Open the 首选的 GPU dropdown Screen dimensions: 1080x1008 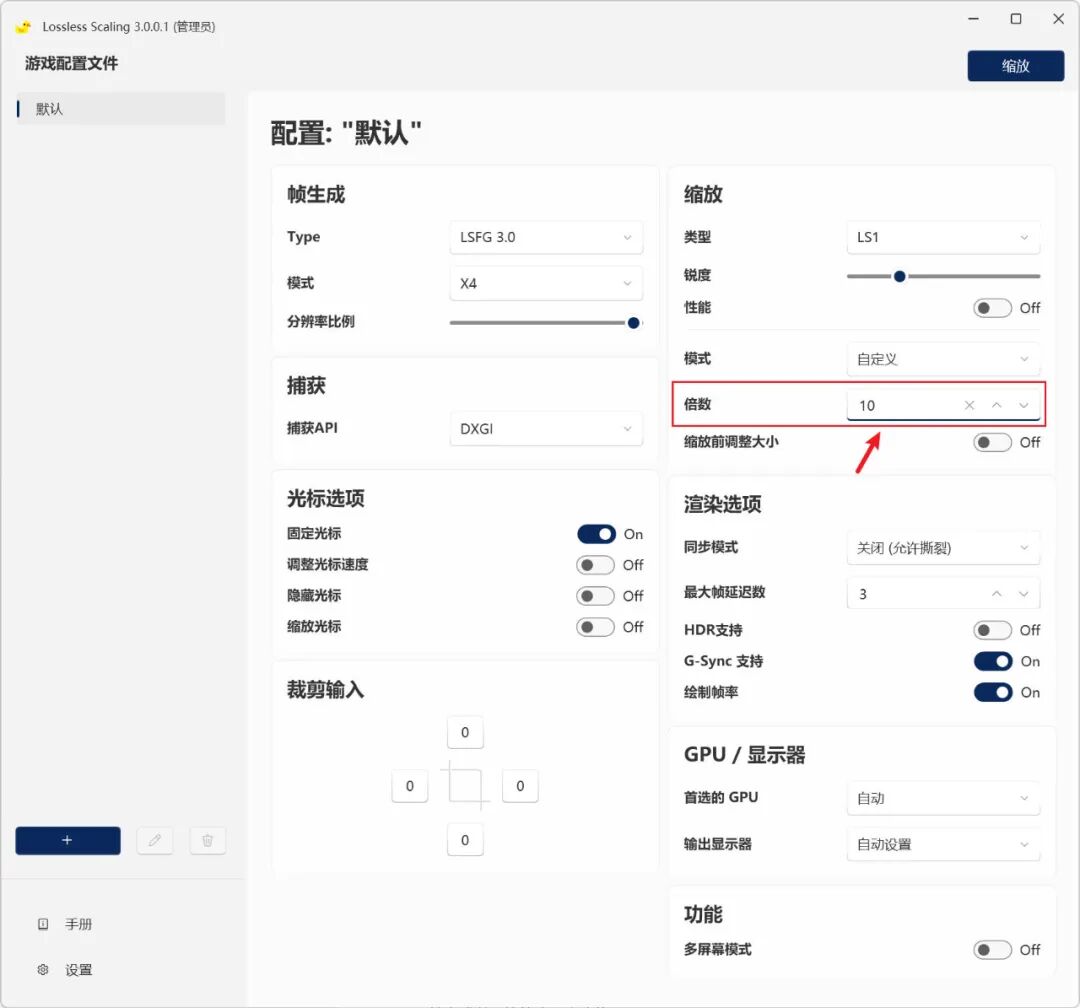[x=941, y=798]
